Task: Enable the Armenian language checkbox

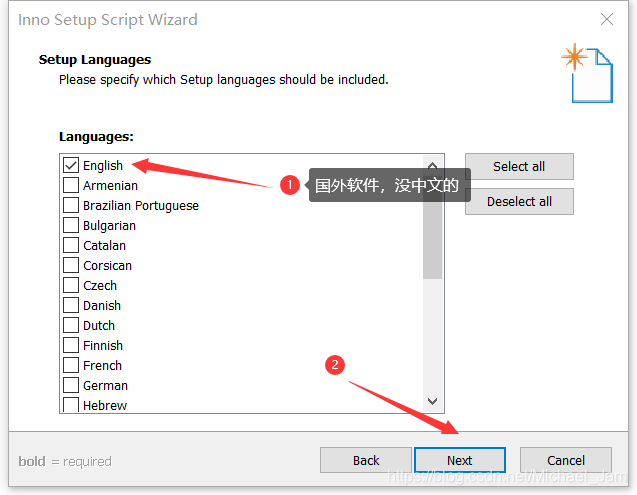Action: pyautogui.click(x=71, y=185)
